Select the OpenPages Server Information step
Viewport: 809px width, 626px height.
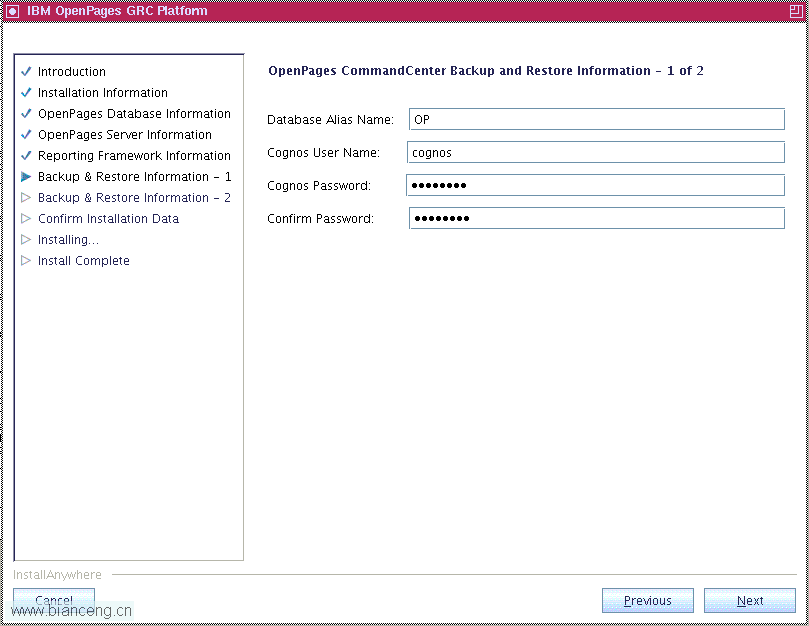click(x=125, y=135)
